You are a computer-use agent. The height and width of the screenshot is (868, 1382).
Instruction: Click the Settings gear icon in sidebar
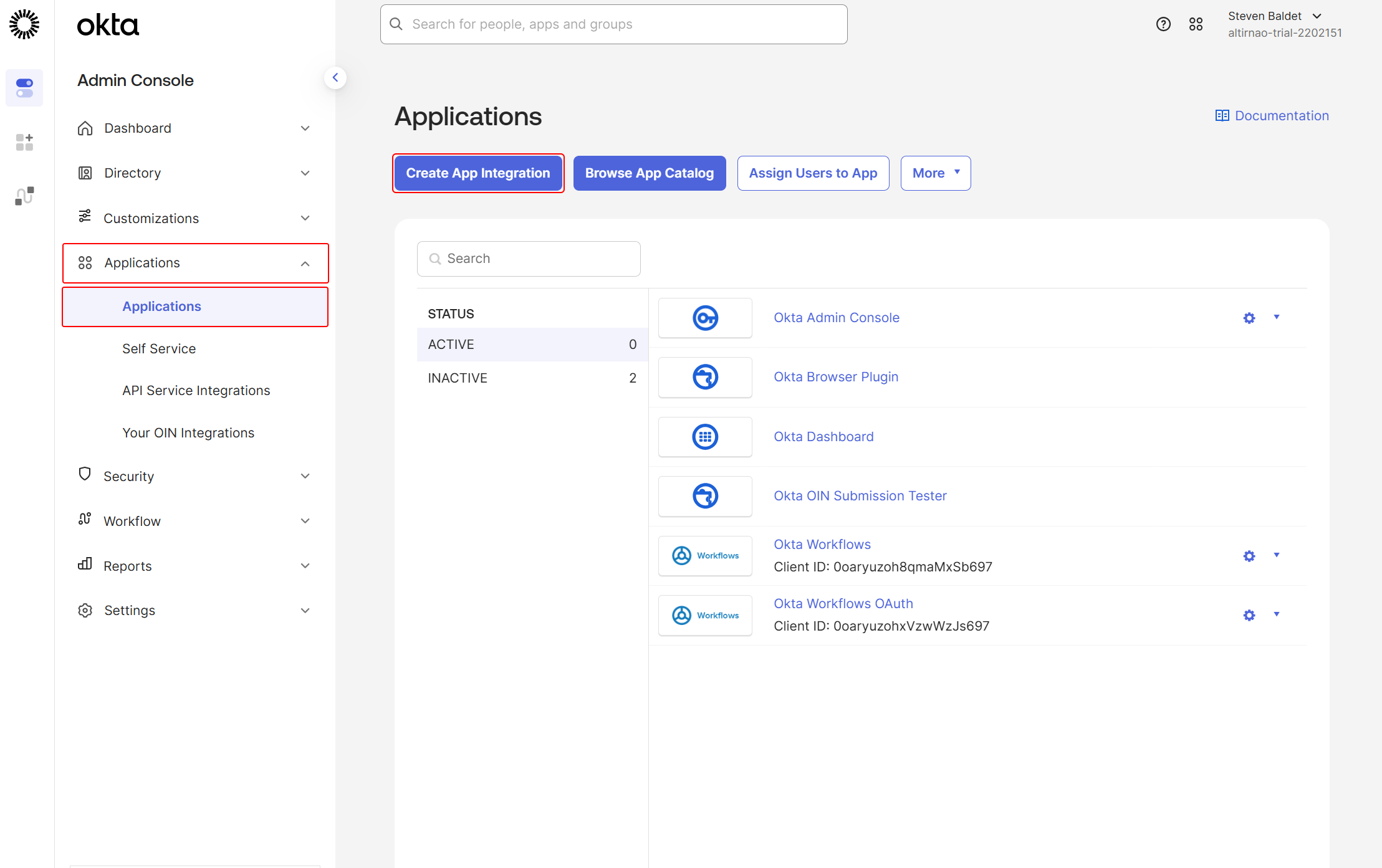[x=85, y=611]
